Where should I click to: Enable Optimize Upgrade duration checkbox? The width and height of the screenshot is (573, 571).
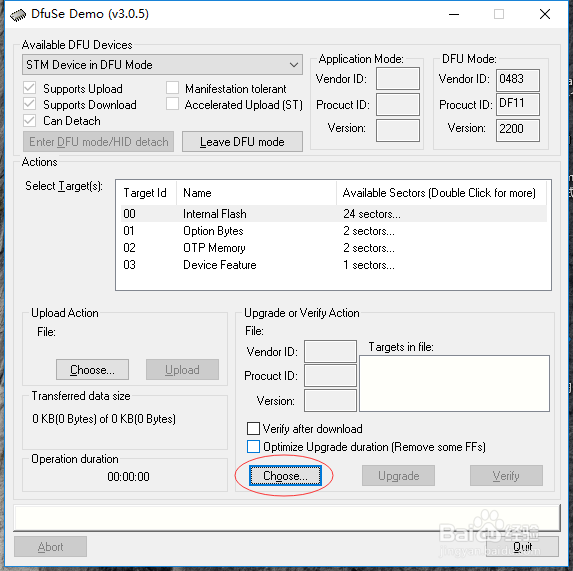[x=253, y=446]
